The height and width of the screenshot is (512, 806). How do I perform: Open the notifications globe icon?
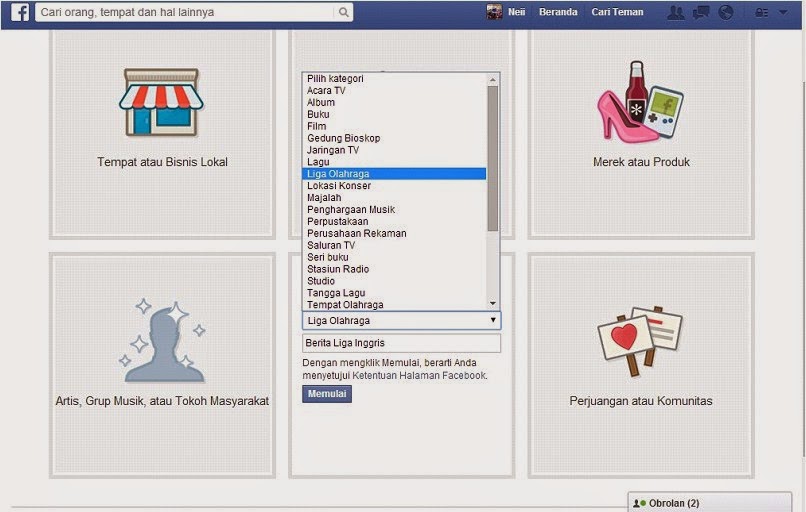click(x=726, y=12)
